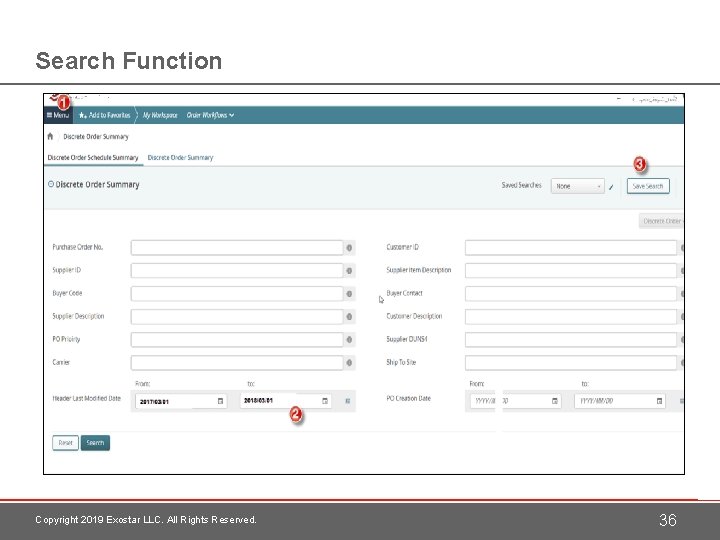Switch to Discrete Order Schedule Summary tab
Viewport: 720px width, 540px height.
click(93, 158)
